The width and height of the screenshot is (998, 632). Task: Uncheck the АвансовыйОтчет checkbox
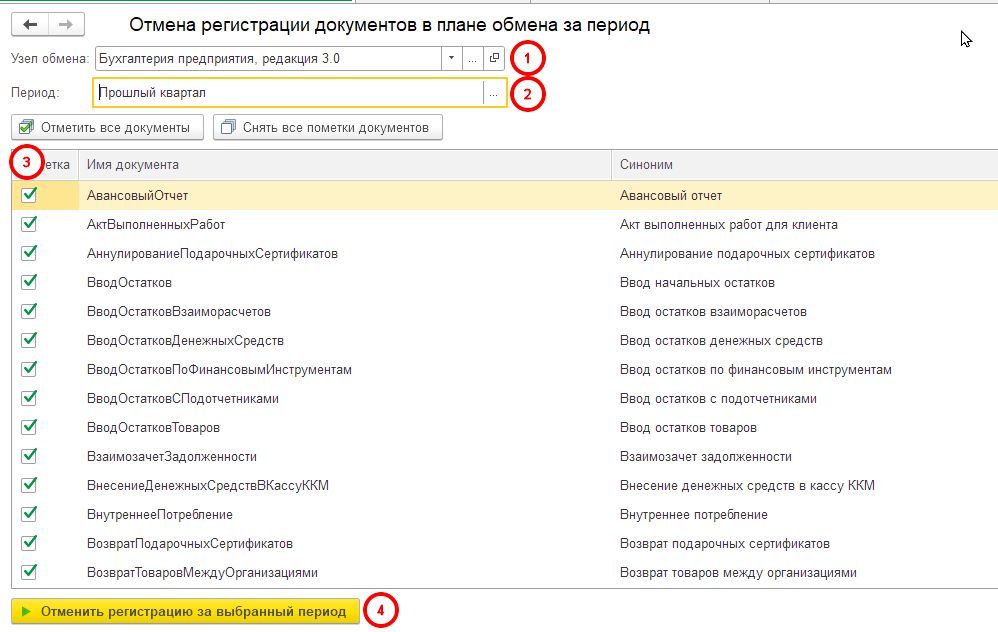pyautogui.click(x=29, y=195)
